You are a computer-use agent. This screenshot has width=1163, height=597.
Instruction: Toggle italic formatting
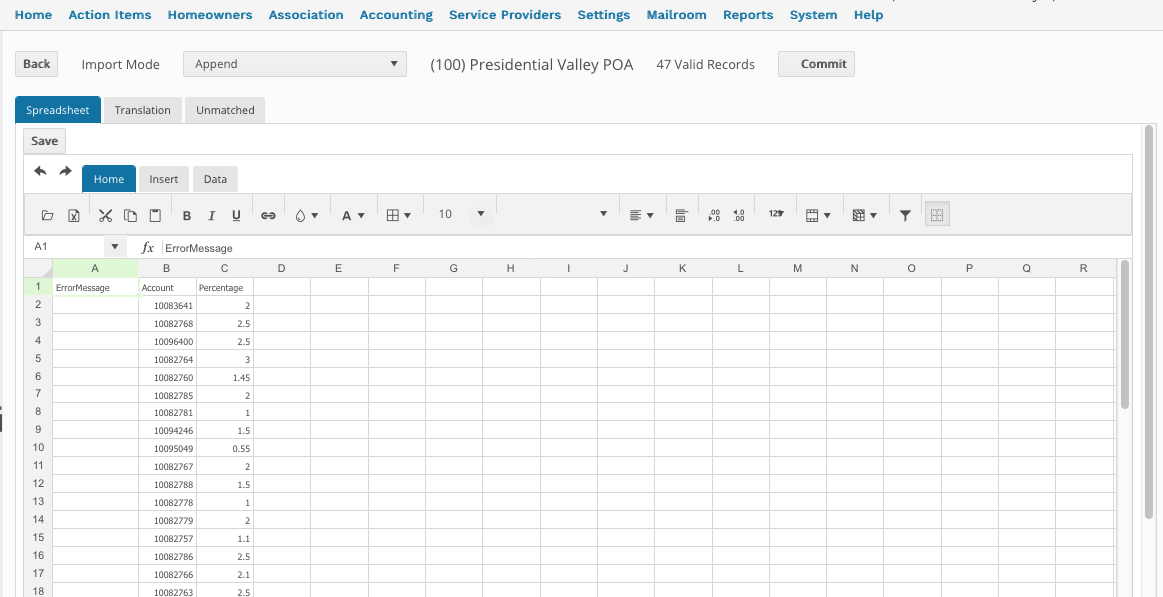pyautogui.click(x=211, y=215)
